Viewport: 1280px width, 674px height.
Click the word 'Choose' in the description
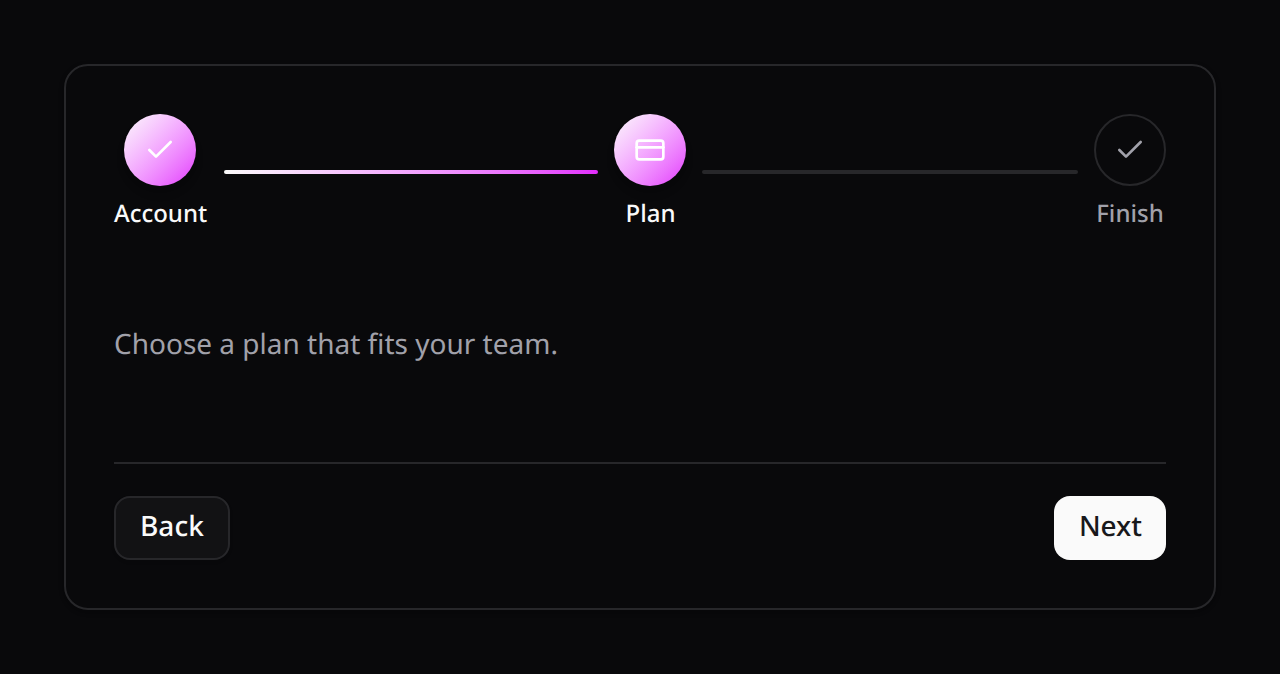(163, 345)
